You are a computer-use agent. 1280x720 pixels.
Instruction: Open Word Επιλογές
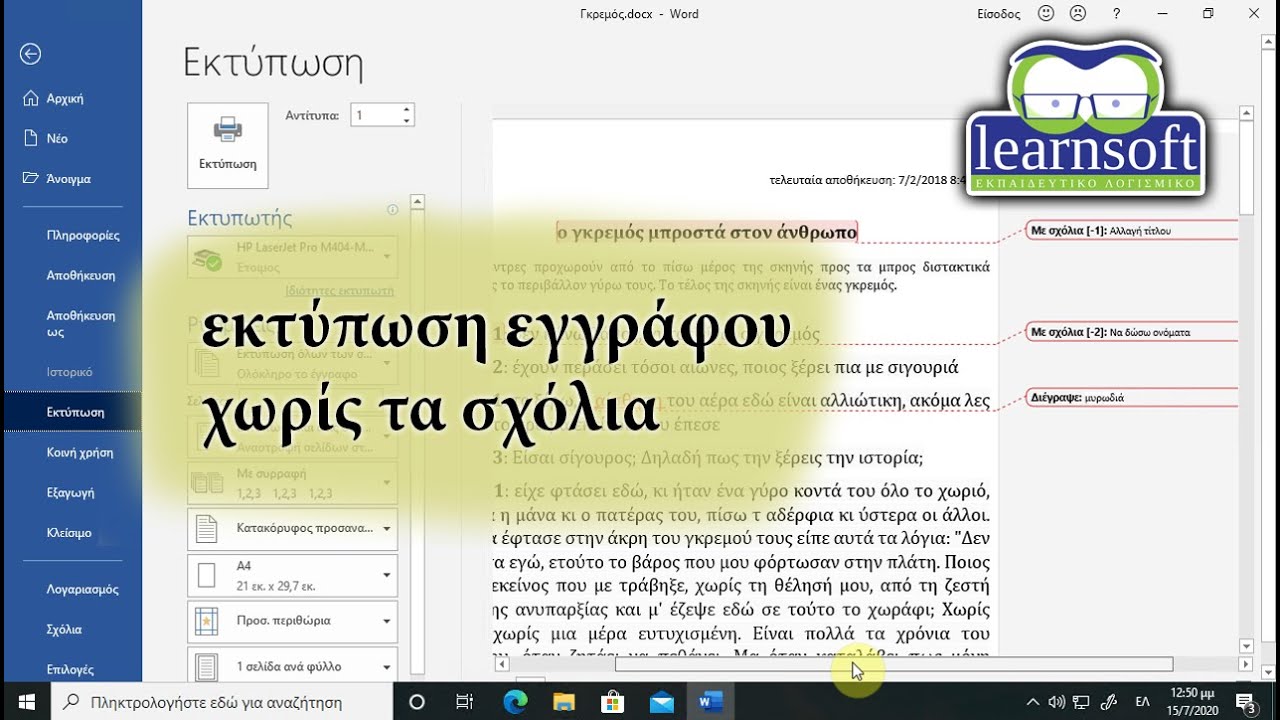(x=71, y=669)
